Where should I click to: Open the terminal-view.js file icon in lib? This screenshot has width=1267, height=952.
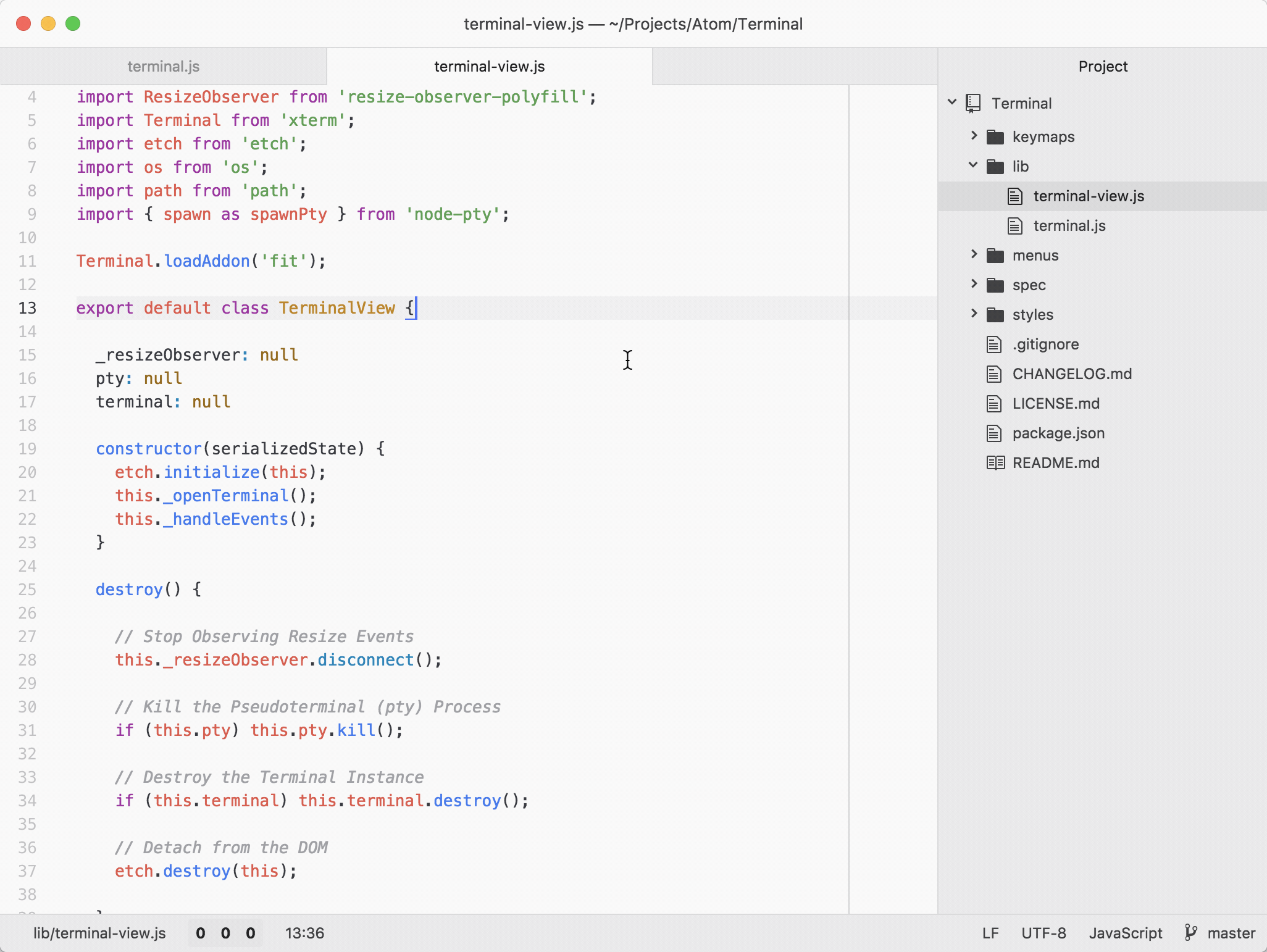1014,196
